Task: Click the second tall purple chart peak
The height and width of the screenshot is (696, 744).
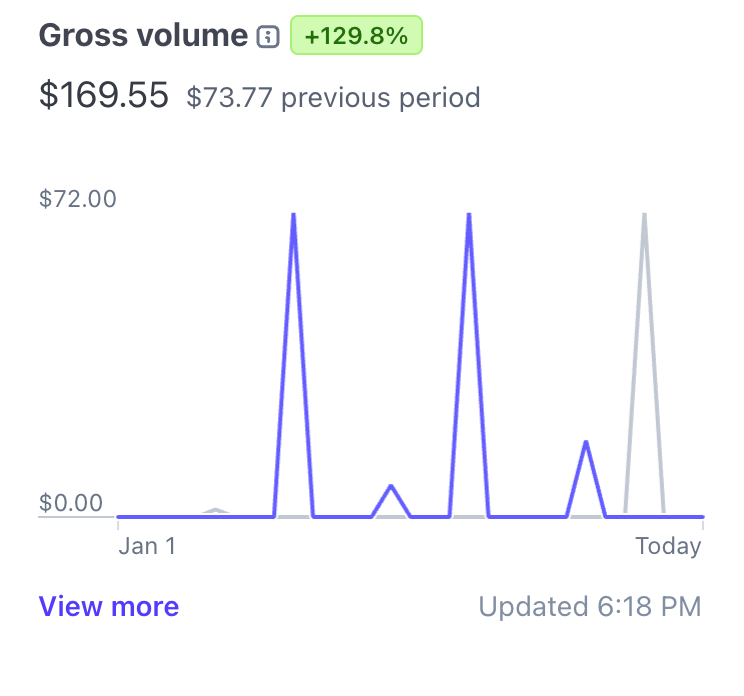Action: [x=469, y=216]
